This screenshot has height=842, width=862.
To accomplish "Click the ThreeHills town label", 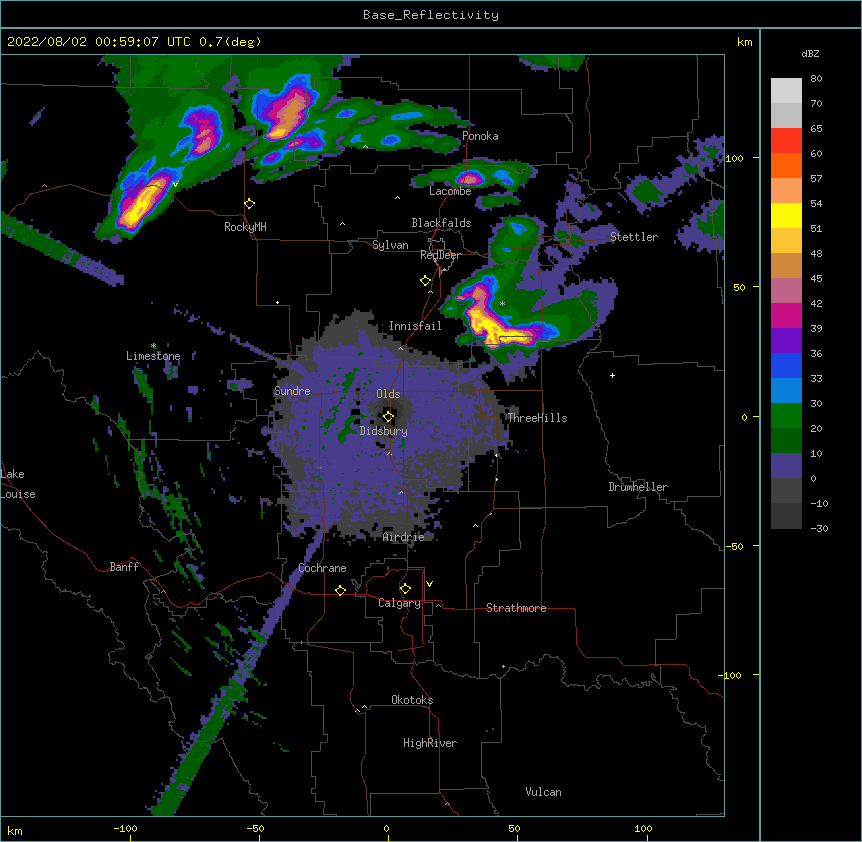I will (537, 418).
